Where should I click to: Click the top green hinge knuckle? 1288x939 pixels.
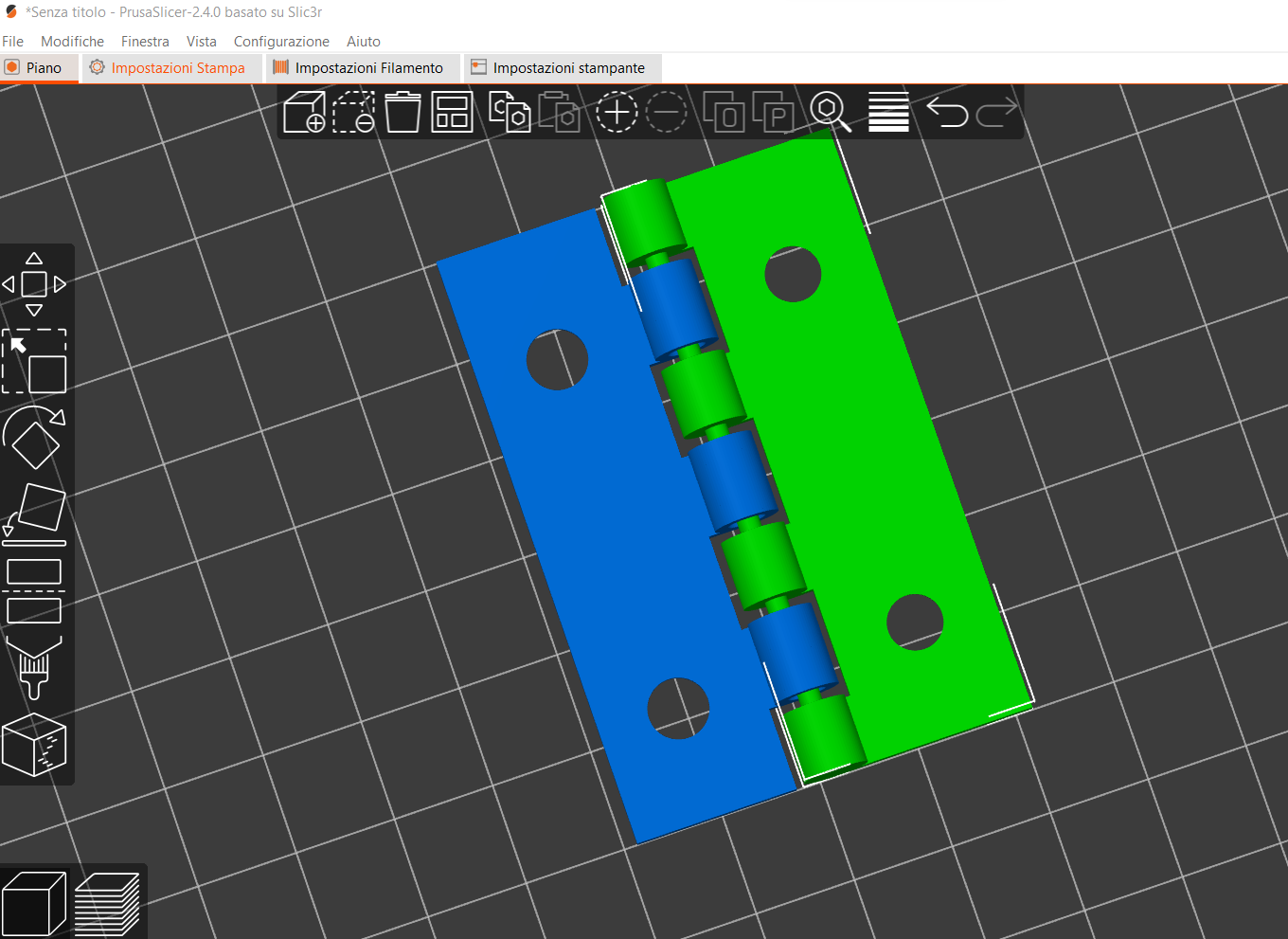click(x=644, y=220)
